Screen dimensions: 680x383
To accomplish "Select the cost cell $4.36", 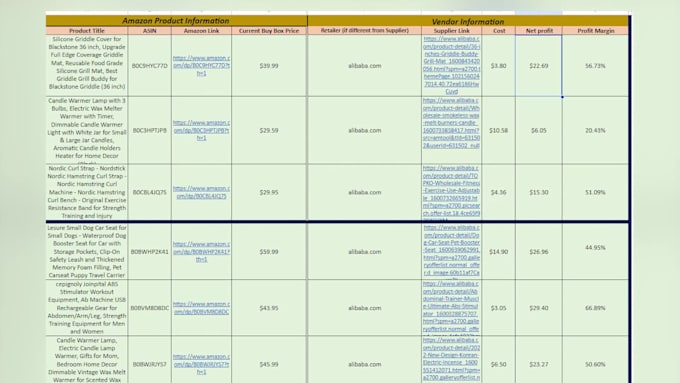I will point(499,192).
